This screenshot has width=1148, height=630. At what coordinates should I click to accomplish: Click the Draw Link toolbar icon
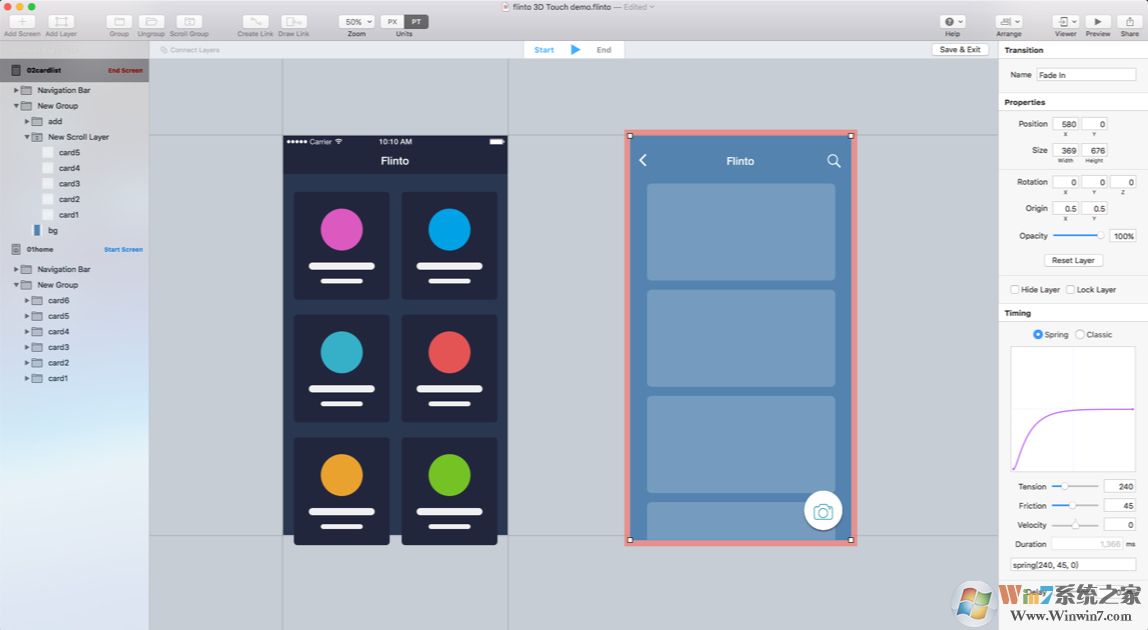tap(294, 22)
